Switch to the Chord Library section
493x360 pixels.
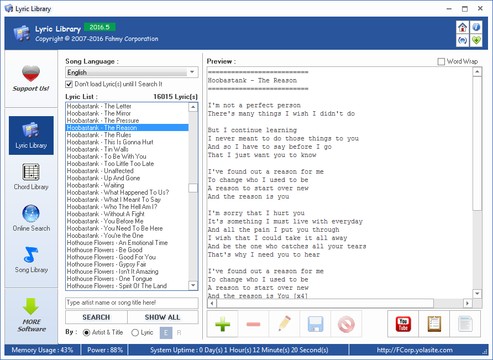coord(31,177)
